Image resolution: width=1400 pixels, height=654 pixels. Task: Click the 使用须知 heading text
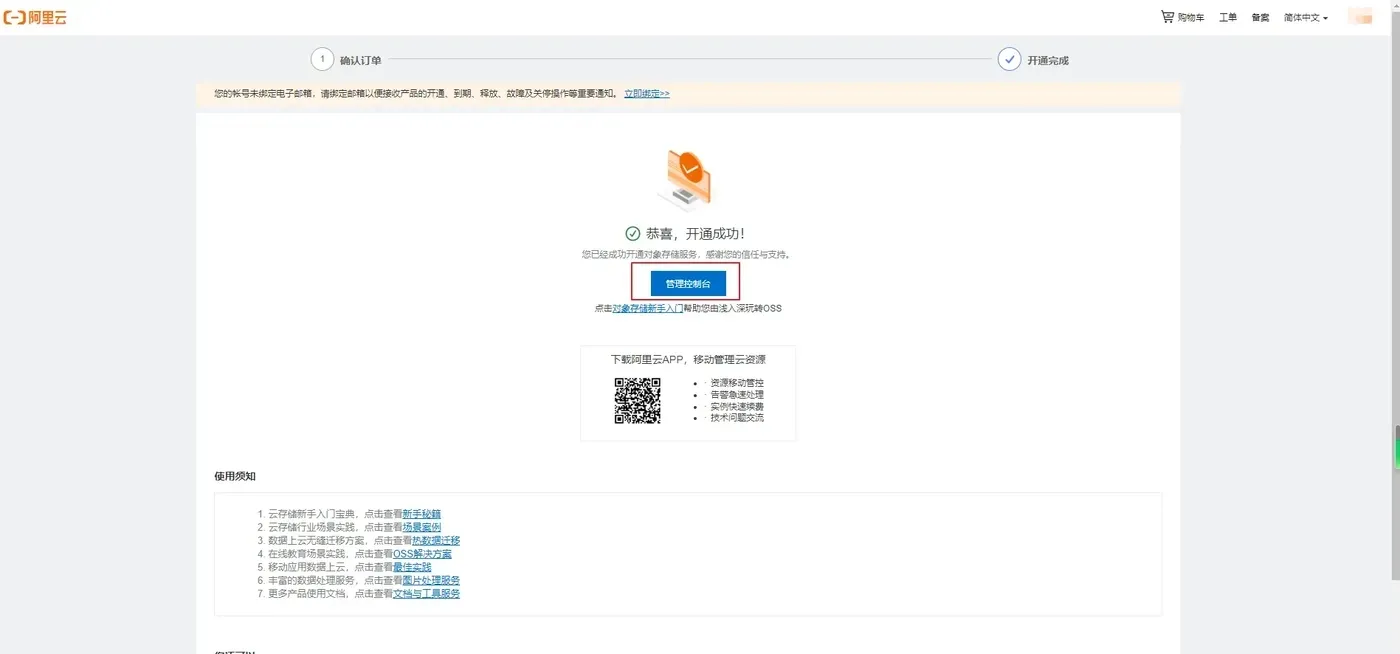[235, 476]
